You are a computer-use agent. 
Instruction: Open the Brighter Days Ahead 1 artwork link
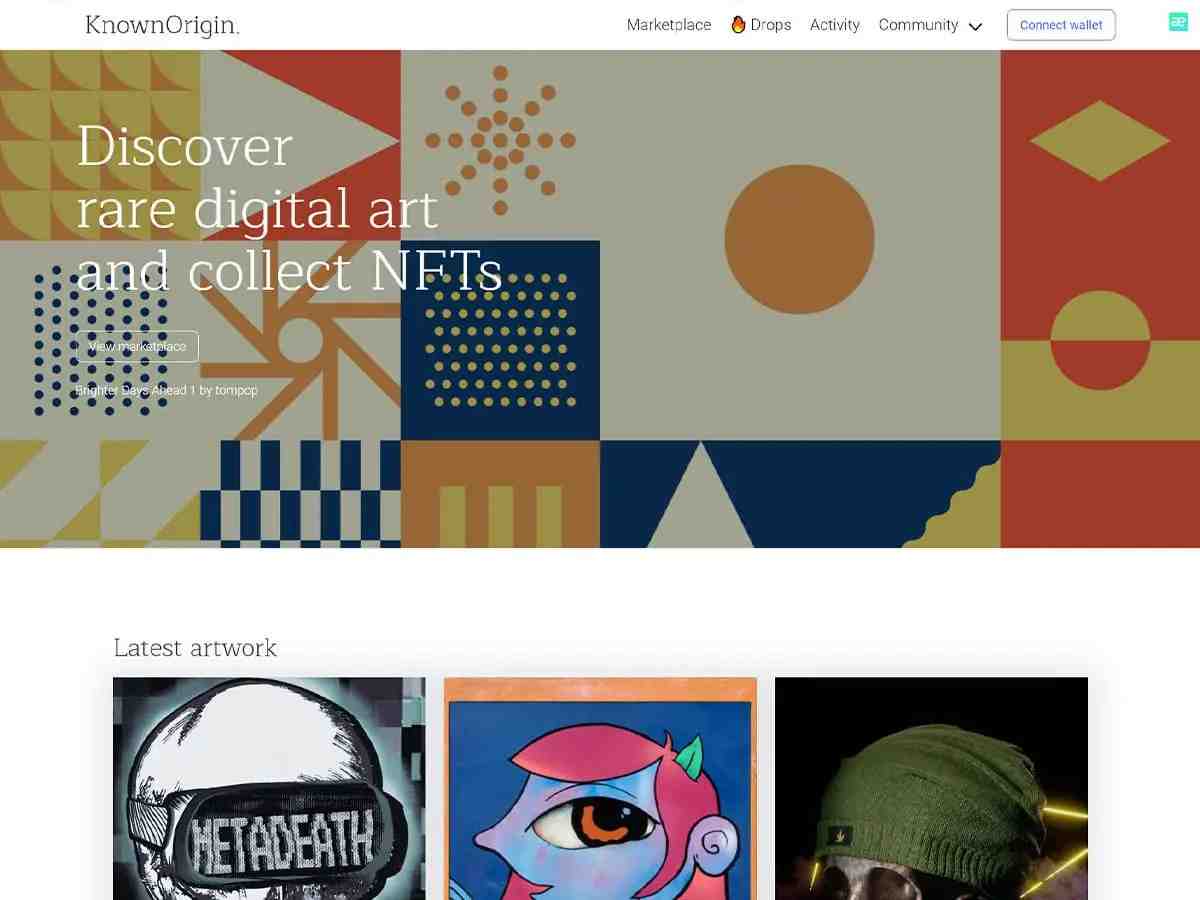point(135,390)
